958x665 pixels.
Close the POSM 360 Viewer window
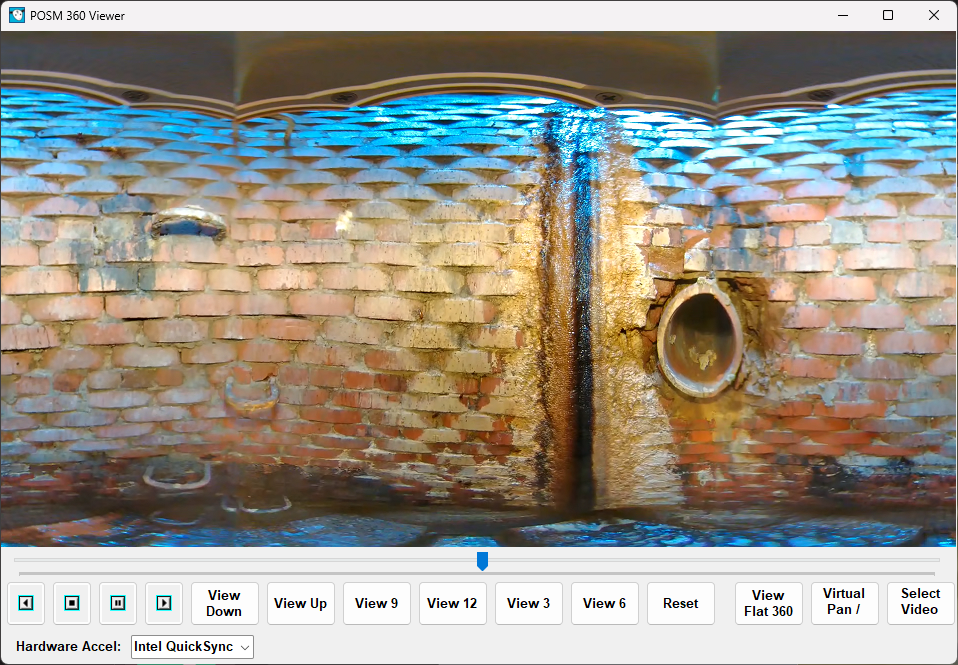click(934, 15)
